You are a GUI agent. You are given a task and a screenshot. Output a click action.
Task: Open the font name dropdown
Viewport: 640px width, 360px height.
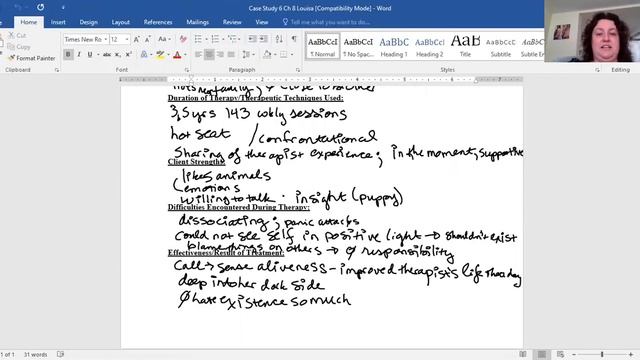(106, 39)
